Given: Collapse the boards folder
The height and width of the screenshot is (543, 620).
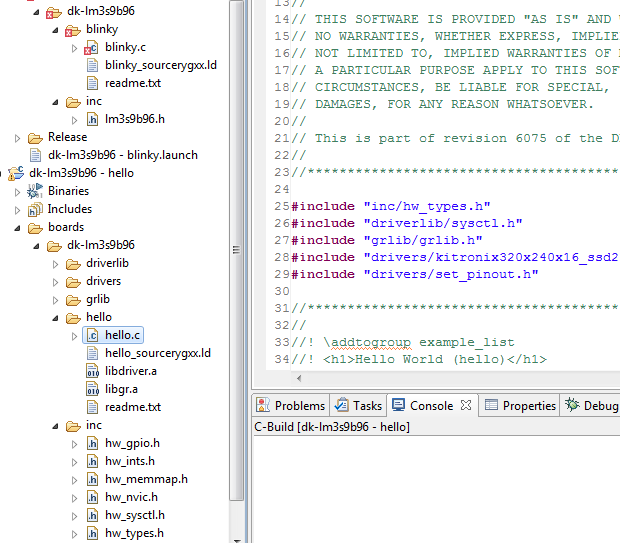Looking at the screenshot, I should [x=17, y=228].
